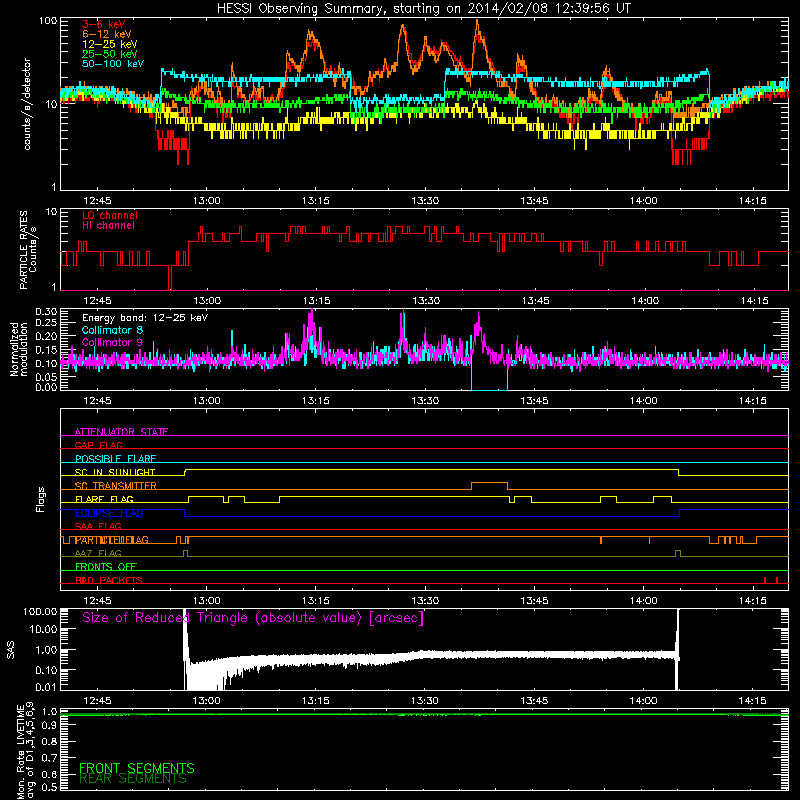The height and width of the screenshot is (800, 800).
Task: Click the PARTICLE FLAG label
Action: click(112, 540)
